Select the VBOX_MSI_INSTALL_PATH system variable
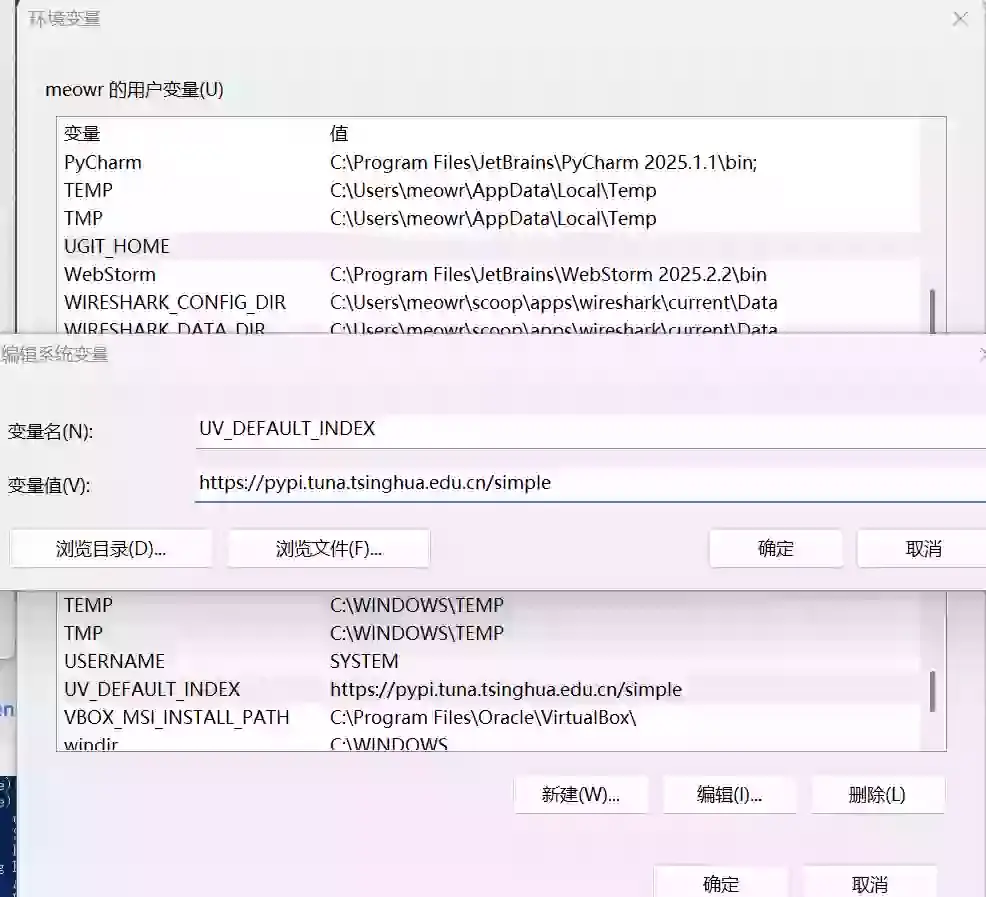The width and height of the screenshot is (986, 897). click(176, 717)
